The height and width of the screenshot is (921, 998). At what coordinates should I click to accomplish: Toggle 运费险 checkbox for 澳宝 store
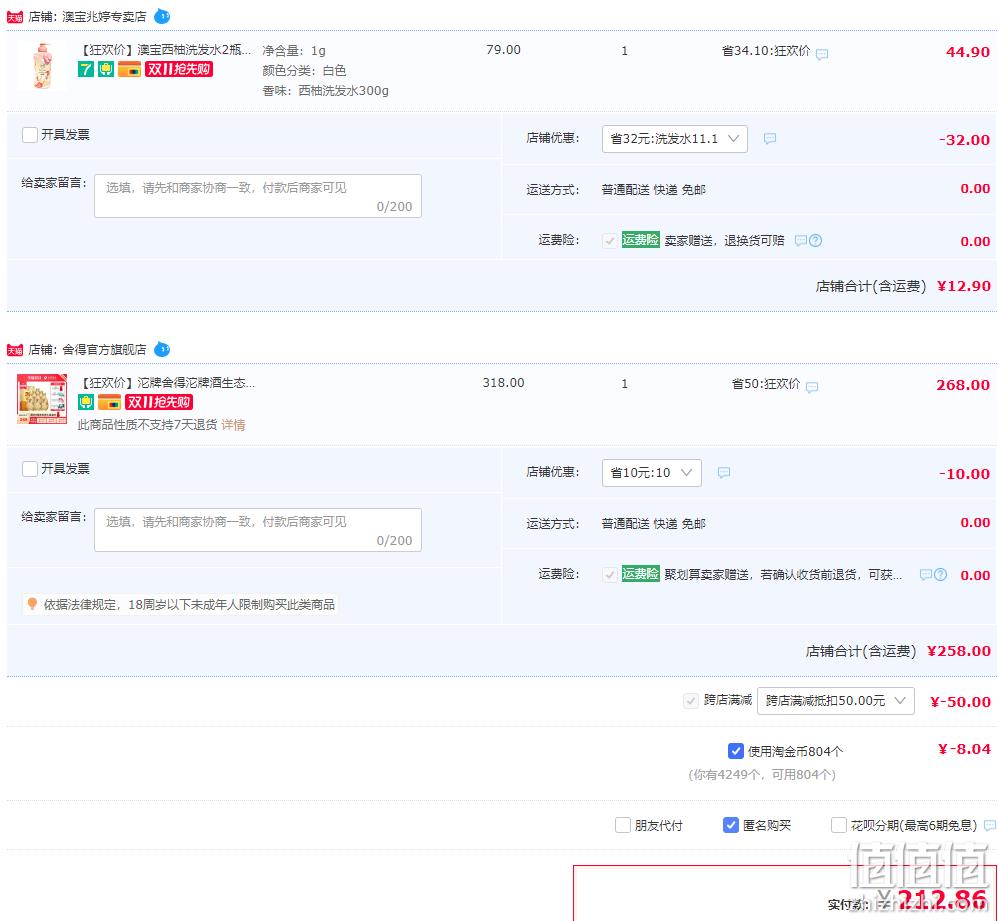point(610,241)
